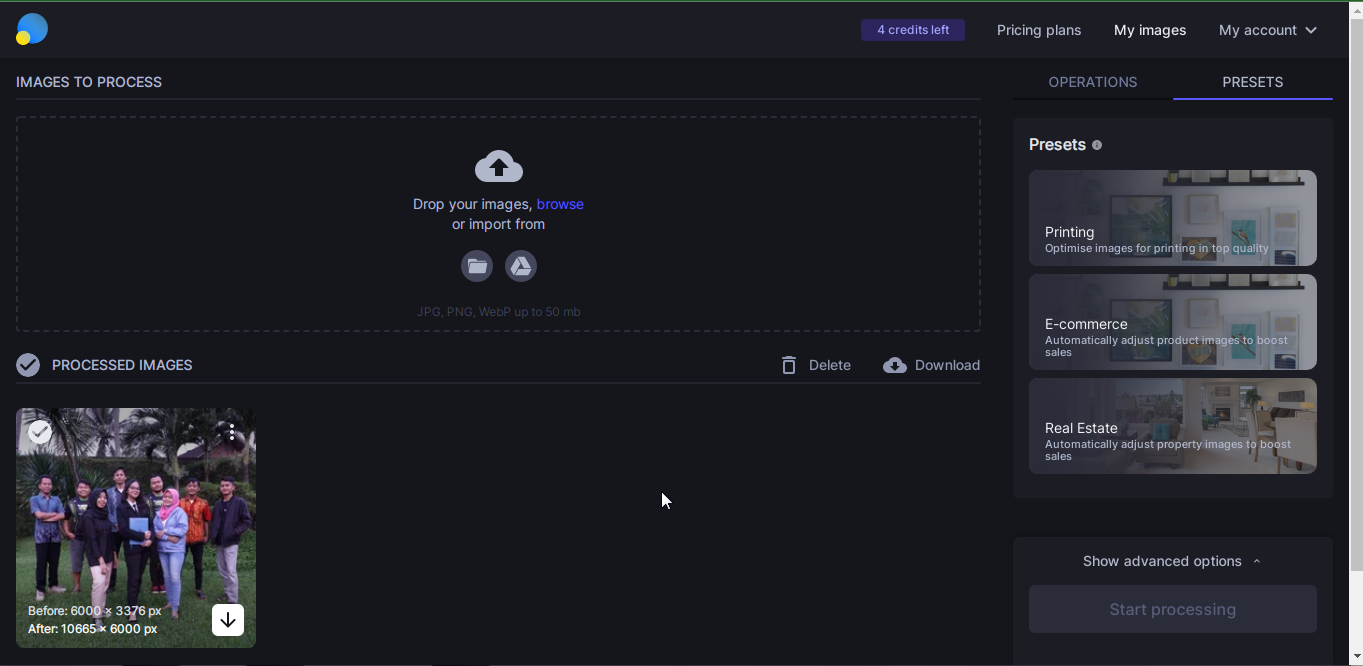Open Pricing plans page
Image resolution: width=1363 pixels, height=666 pixels.
pos(1039,30)
